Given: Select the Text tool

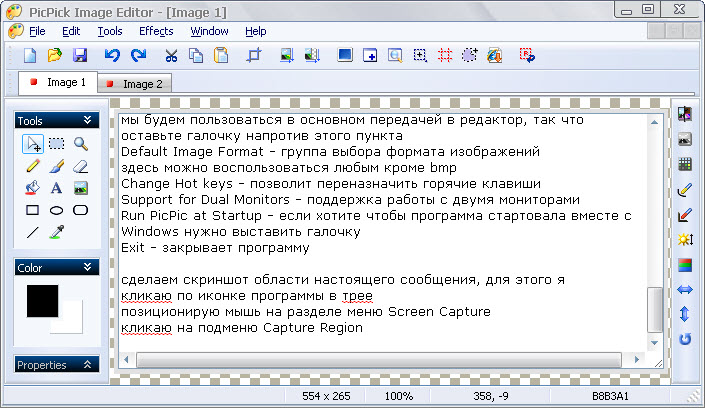Looking at the screenshot, I should 56,188.
